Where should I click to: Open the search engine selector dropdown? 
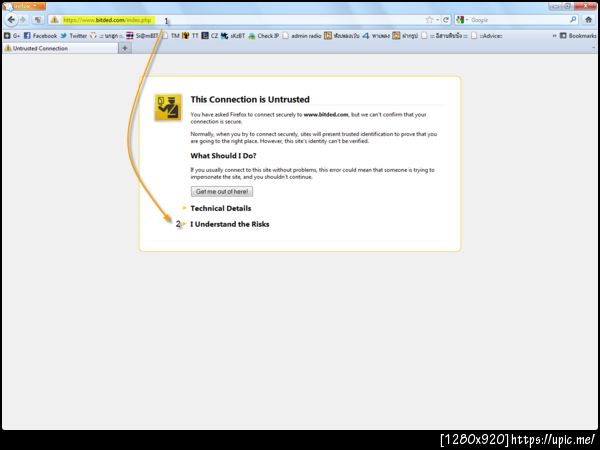(462, 20)
